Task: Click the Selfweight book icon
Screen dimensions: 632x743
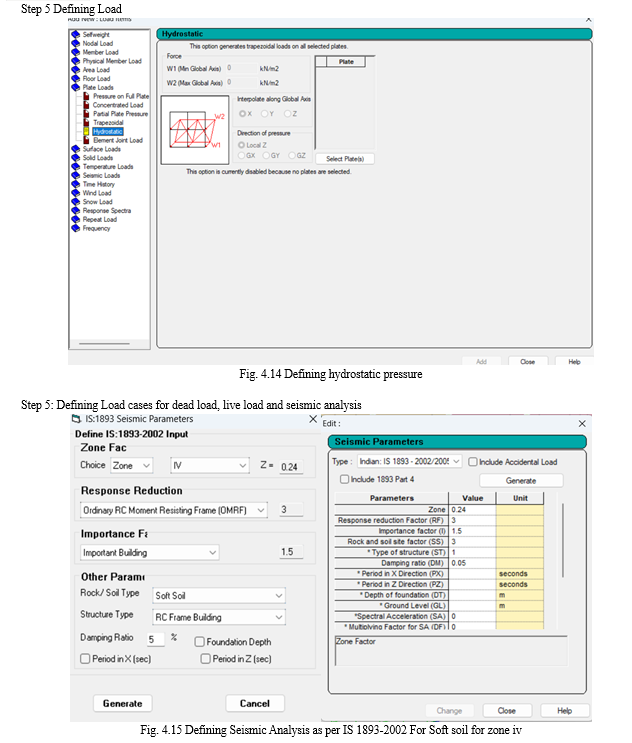Action: pyautogui.click(x=75, y=35)
